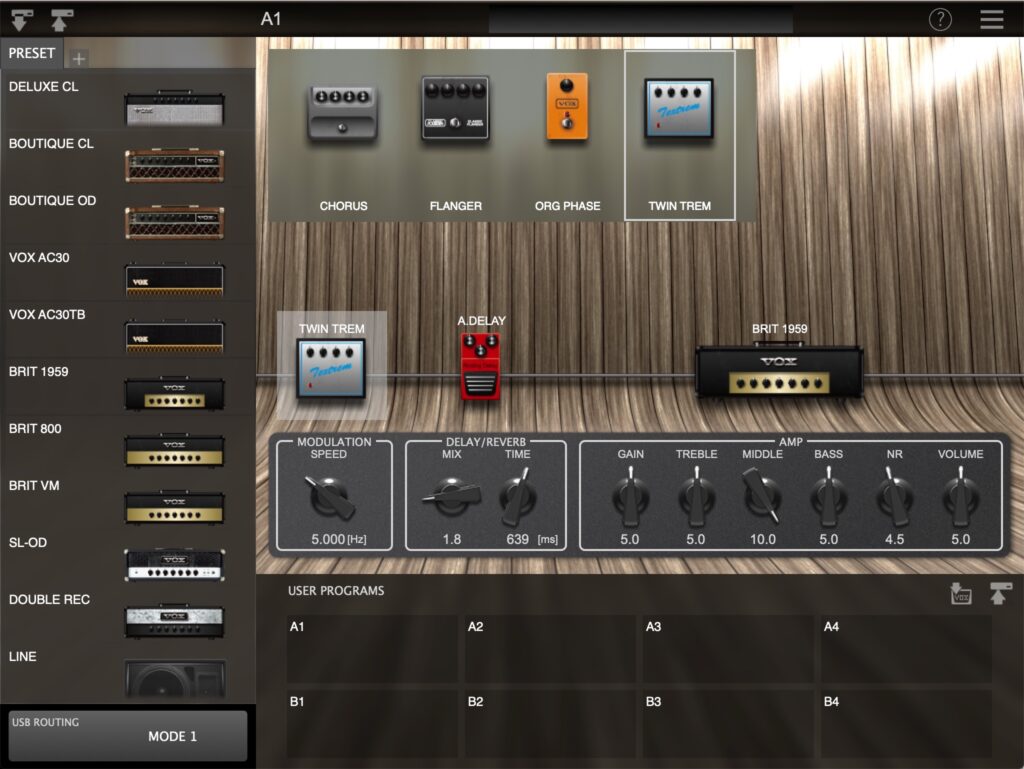
Task: Open the hamburger menu
Action: 991,20
